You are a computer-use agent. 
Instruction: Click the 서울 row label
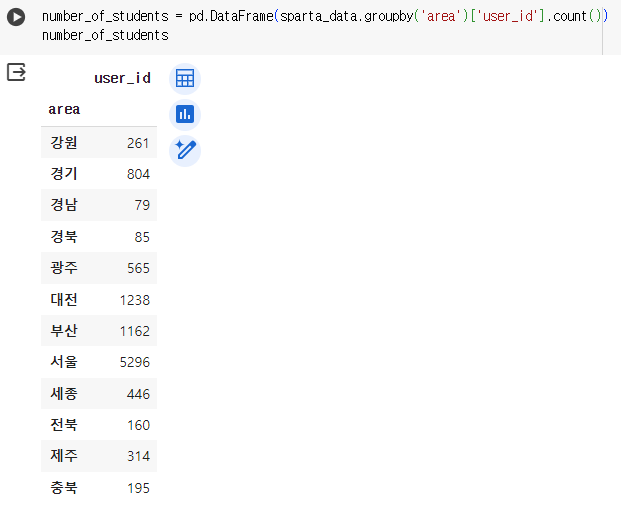coord(64,362)
